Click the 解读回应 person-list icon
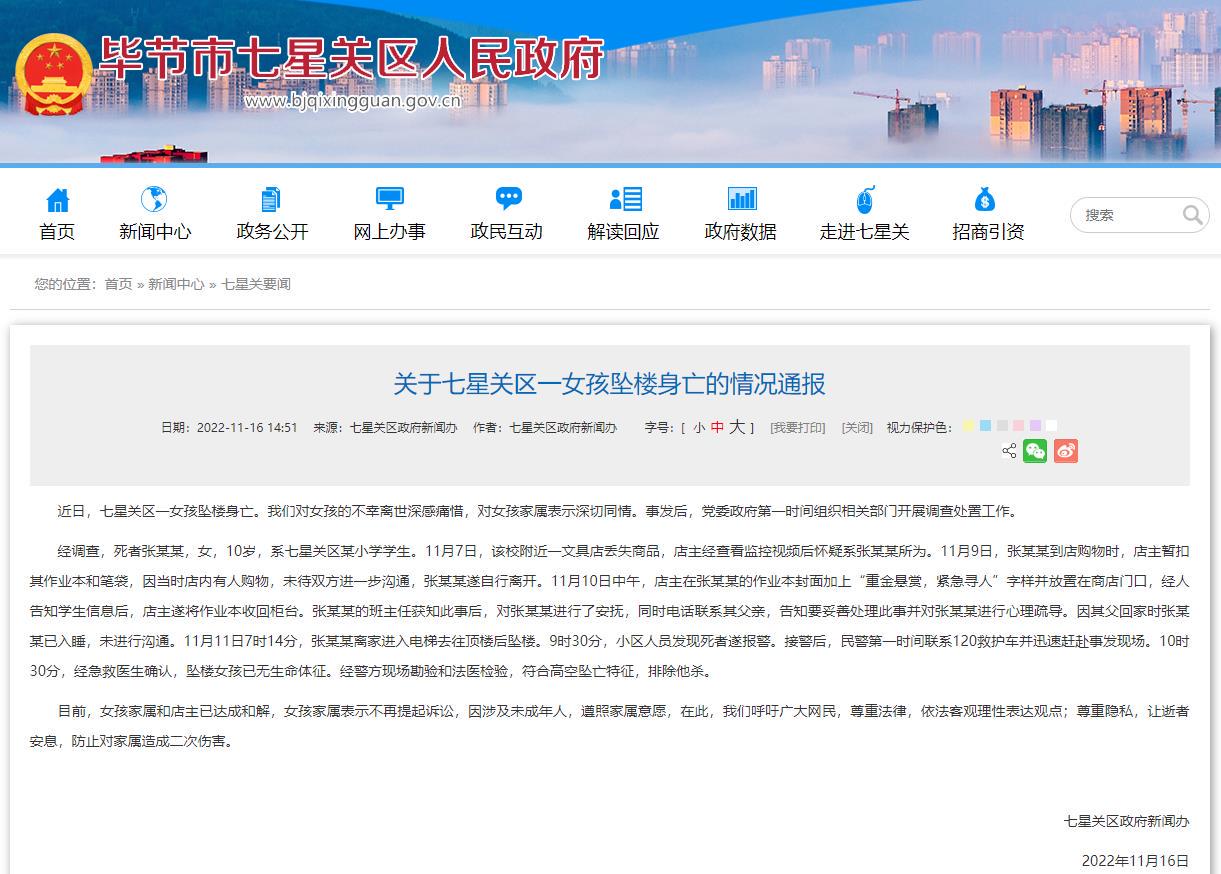1221x874 pixels. click(x=625, y=199)
